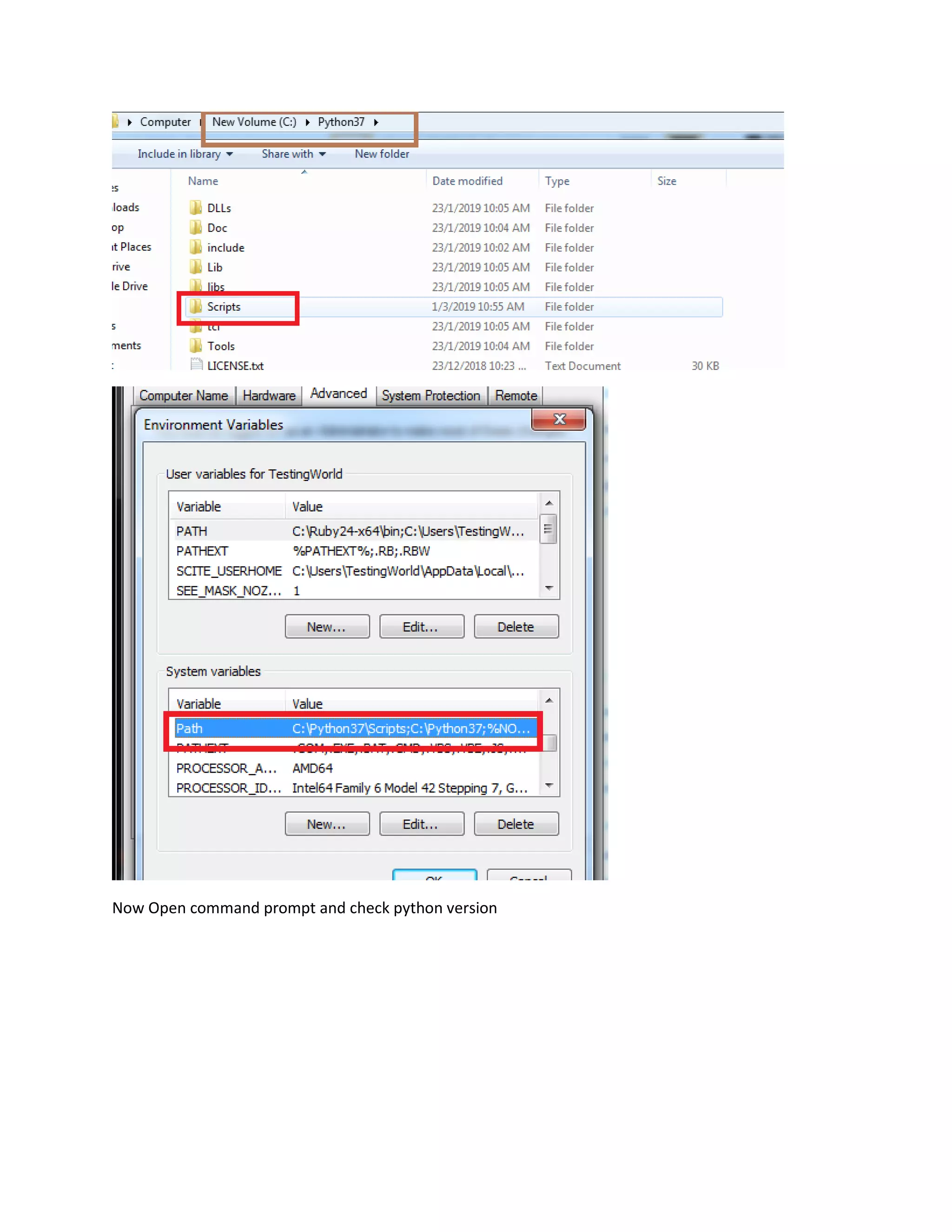Image resolution: width=952 pixels, height=1232 pixels.
Task: Click the New folder toolbar button
Action: coord(382,154)
